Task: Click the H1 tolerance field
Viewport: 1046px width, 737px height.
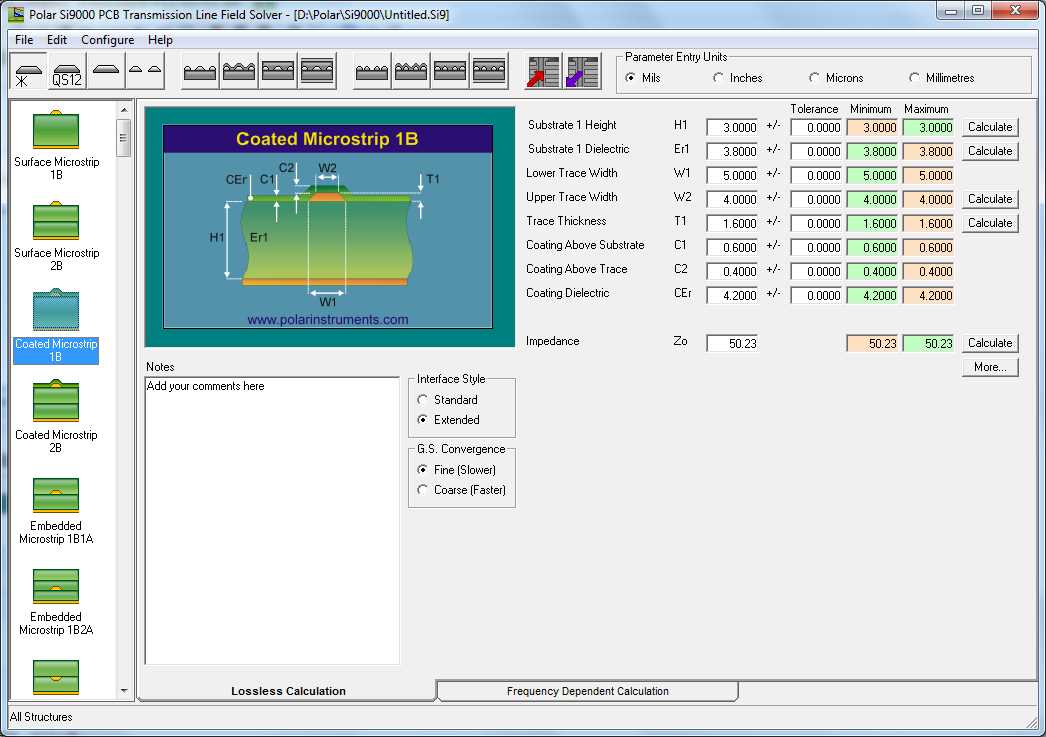Action: click(x=817, y=127)
